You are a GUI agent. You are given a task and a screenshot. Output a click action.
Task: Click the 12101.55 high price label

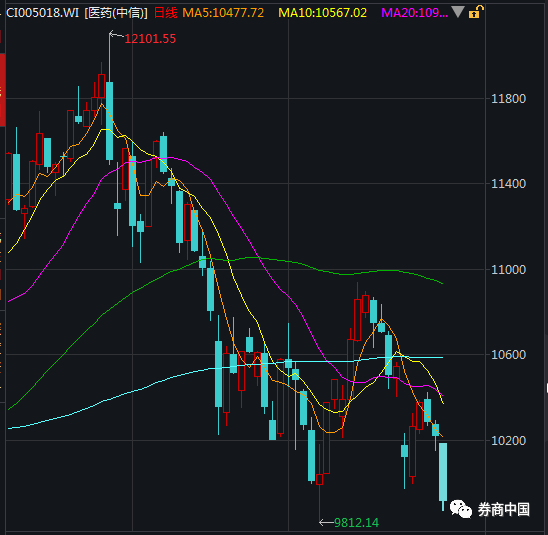pyautogui.click(x=150, y=38)
